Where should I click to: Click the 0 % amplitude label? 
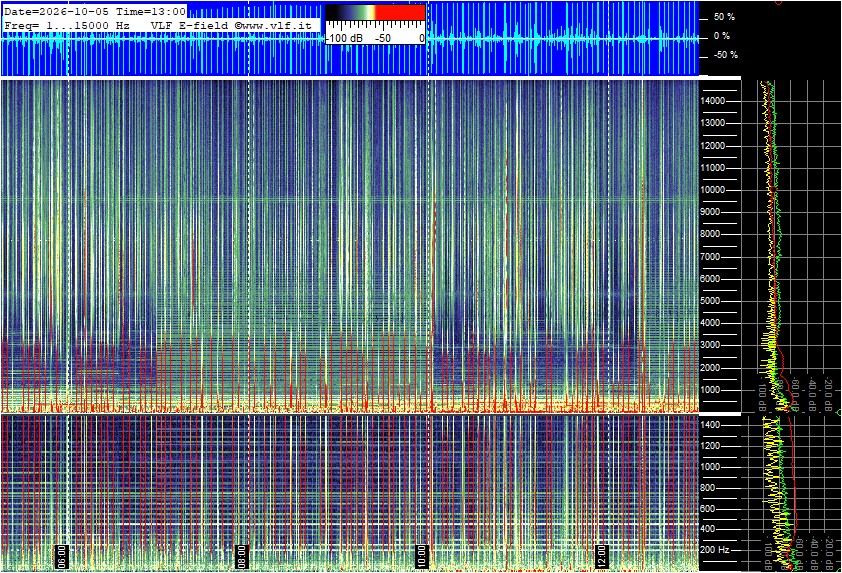pyautogui.click(x=722, y=36)
